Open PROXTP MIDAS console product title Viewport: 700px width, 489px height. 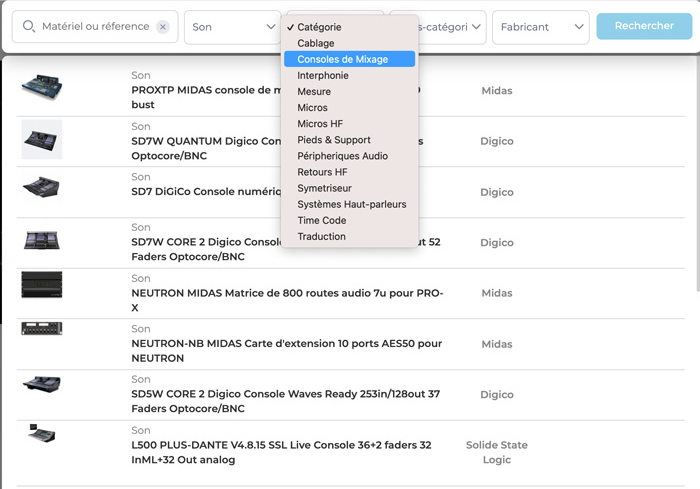[206, 97]
